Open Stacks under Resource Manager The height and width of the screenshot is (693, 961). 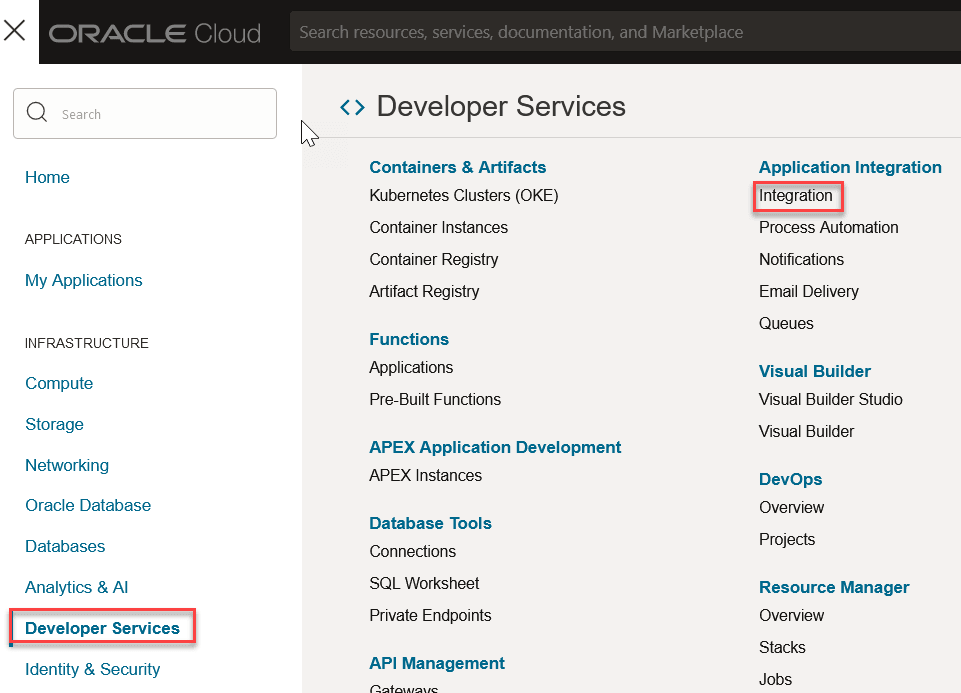pos(782,647)
